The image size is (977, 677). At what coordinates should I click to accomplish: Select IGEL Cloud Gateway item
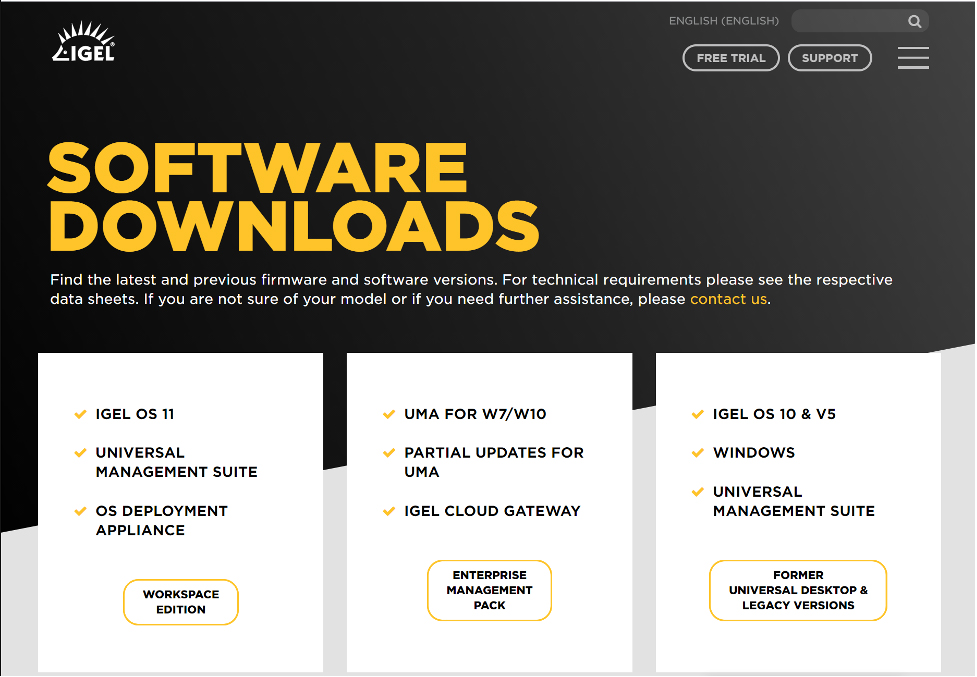[x=492, y=511]
